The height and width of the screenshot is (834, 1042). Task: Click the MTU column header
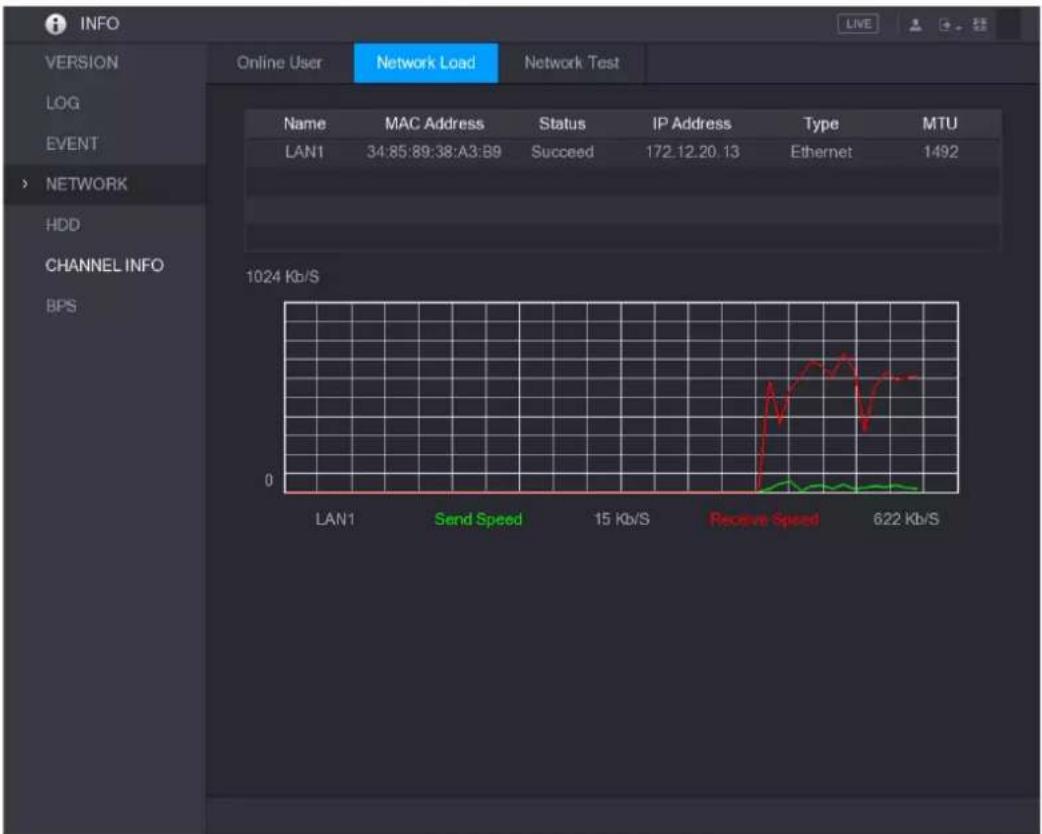click(x=940, y=124)
